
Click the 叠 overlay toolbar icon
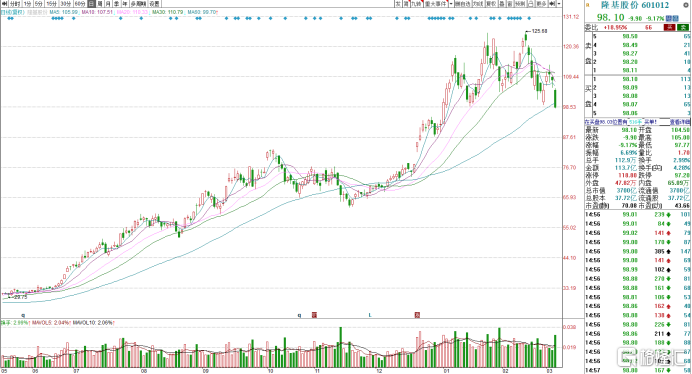coord(502,4)
